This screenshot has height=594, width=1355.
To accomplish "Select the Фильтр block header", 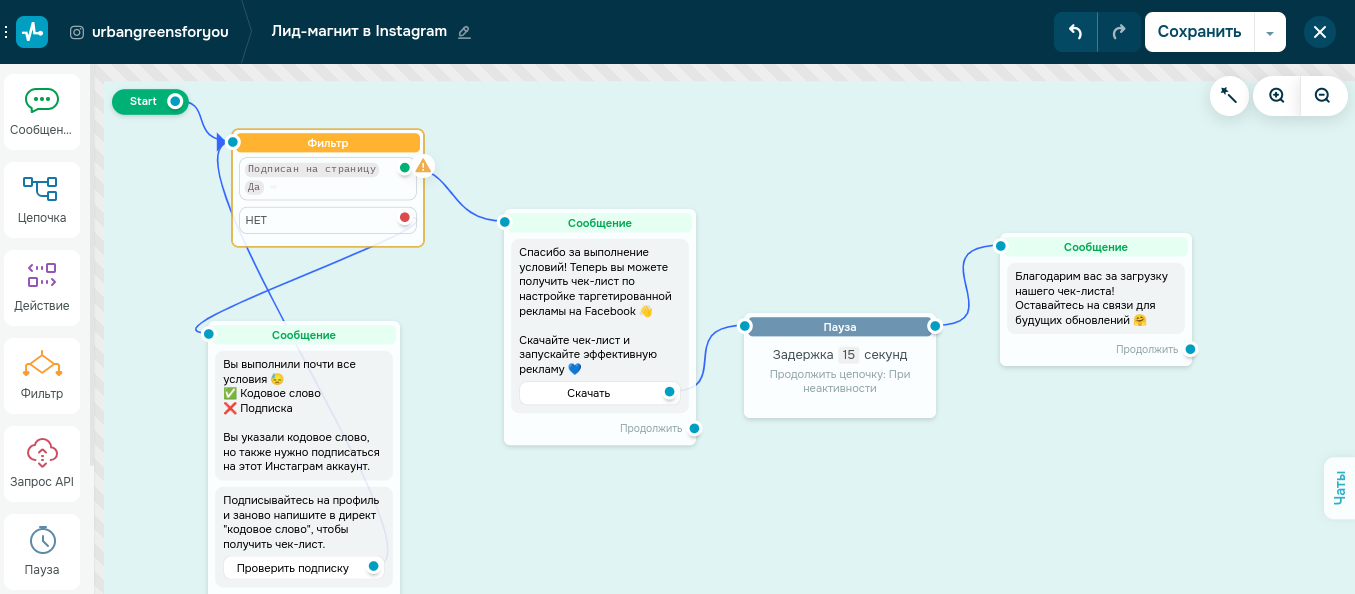I will (328, 143).
